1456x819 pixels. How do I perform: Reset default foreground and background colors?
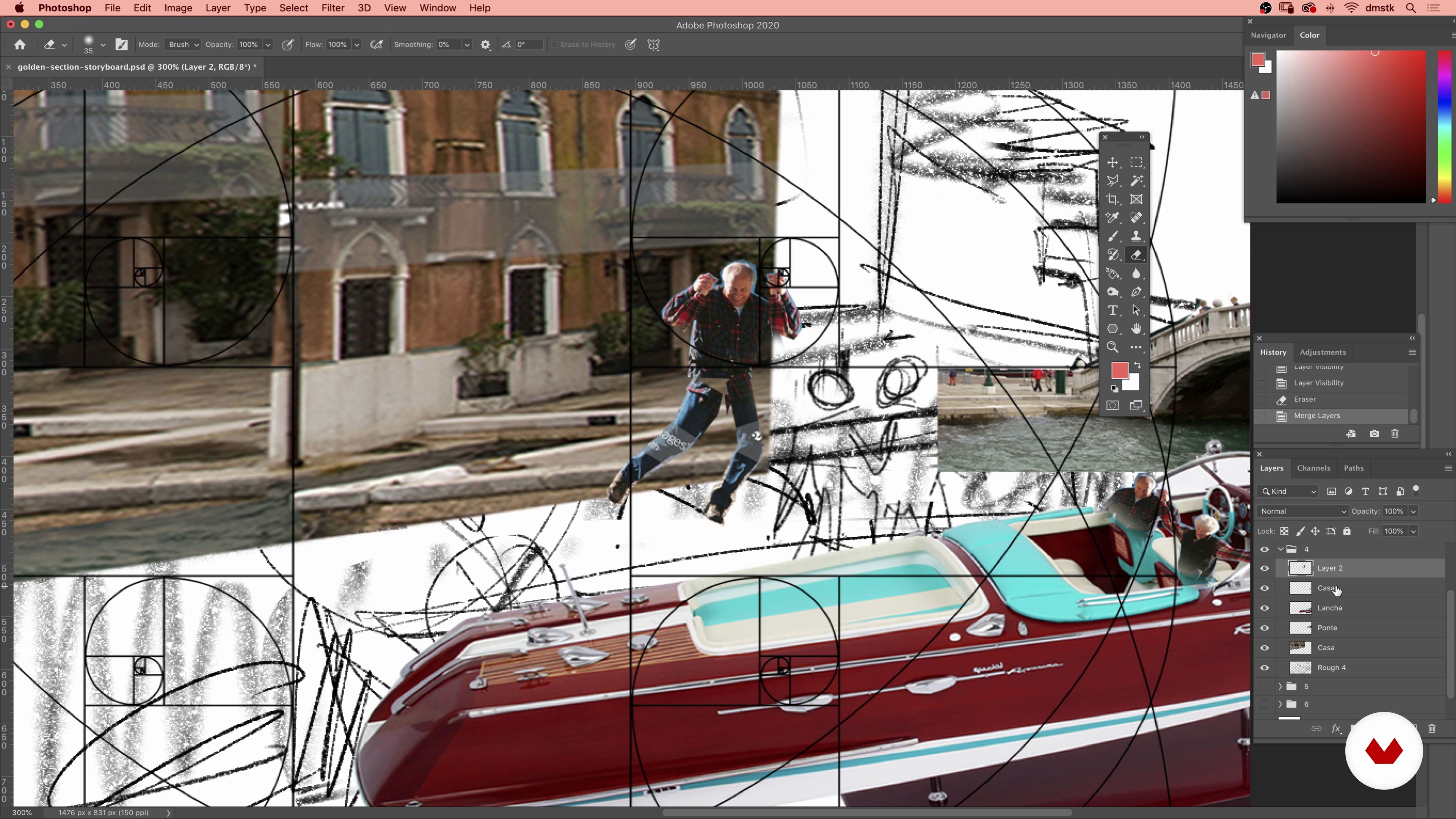[1114, 388]
